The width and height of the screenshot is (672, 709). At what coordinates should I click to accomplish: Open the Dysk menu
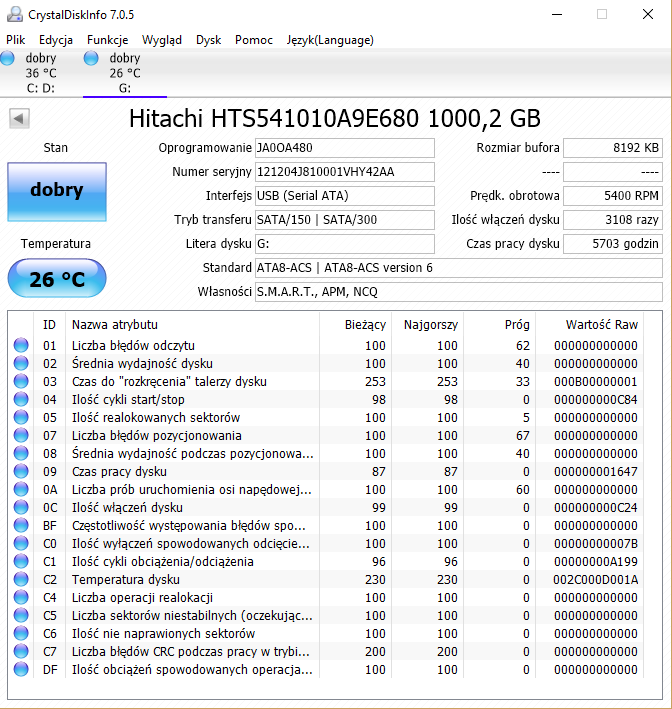(x=208, y=40)
